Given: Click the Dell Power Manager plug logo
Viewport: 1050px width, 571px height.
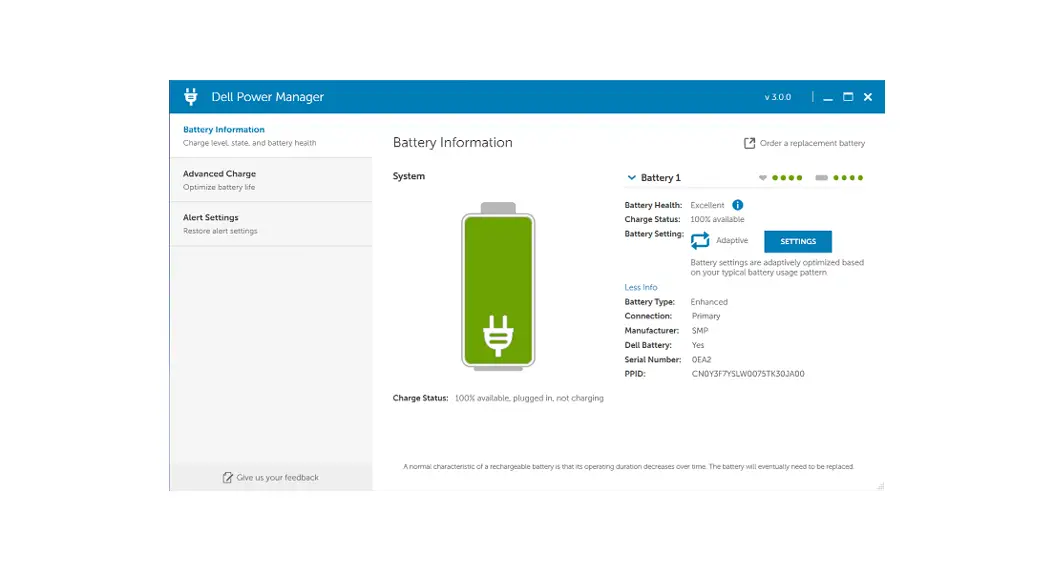Looking at the screenshot, I should pyautogui.click(x=191, y=97).
